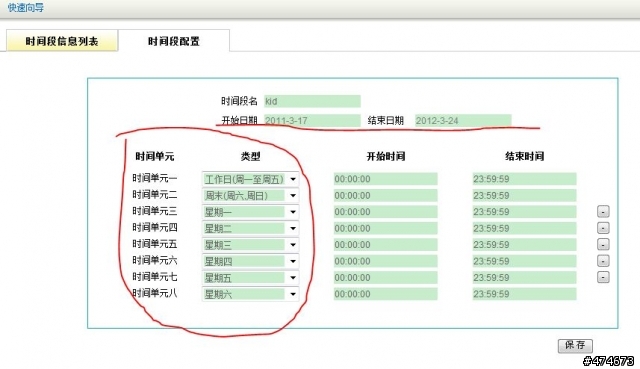Click the 保存 button
640x369 pixels.
(x=575, y=345)
